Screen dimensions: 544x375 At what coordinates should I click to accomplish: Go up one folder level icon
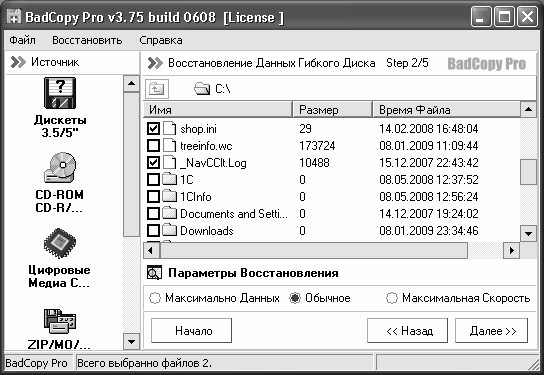coord(157,89)
